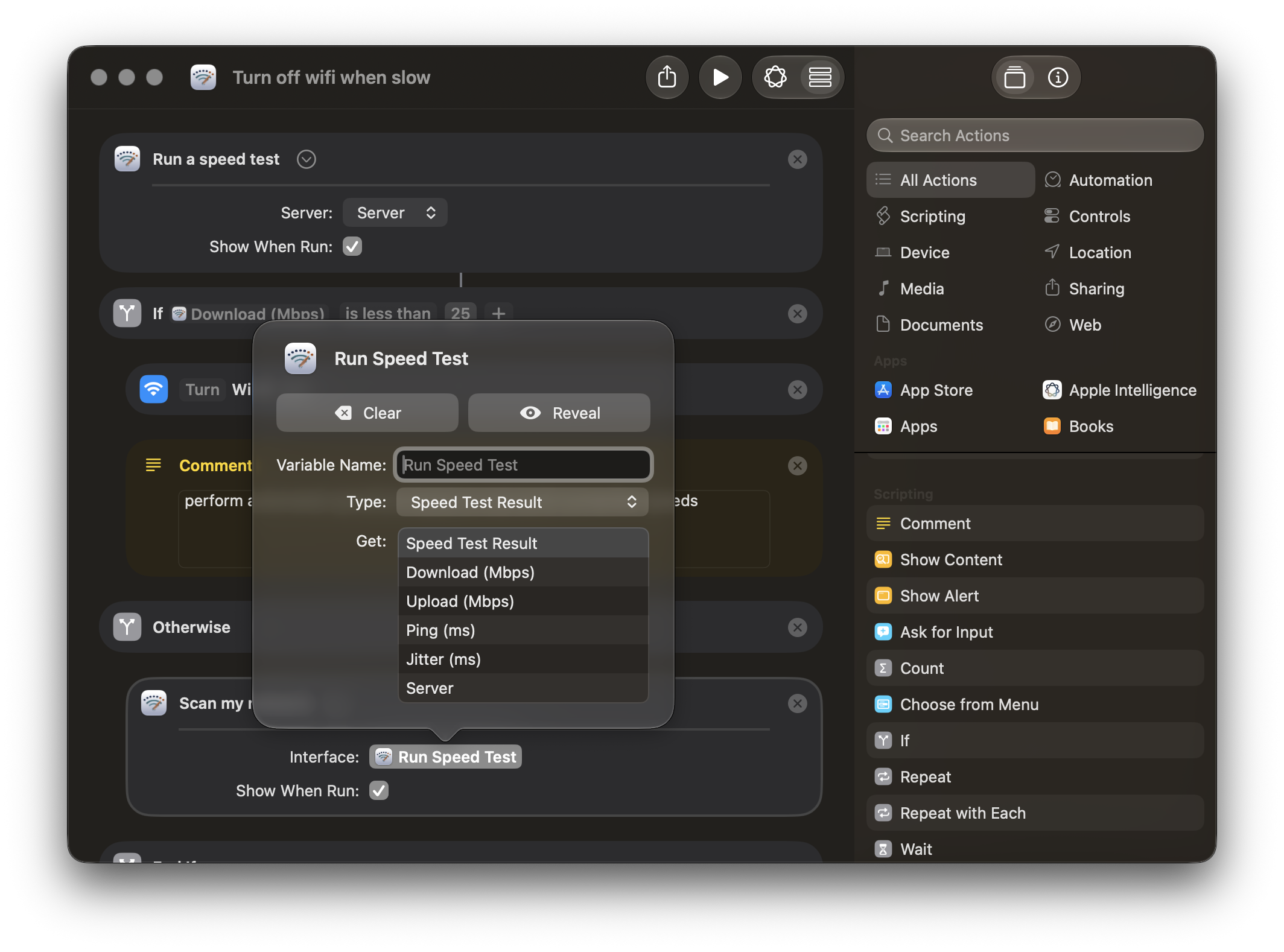The image size is (1284, 952).
Task: Click the Turn parameter token
Action: (203, 389)
